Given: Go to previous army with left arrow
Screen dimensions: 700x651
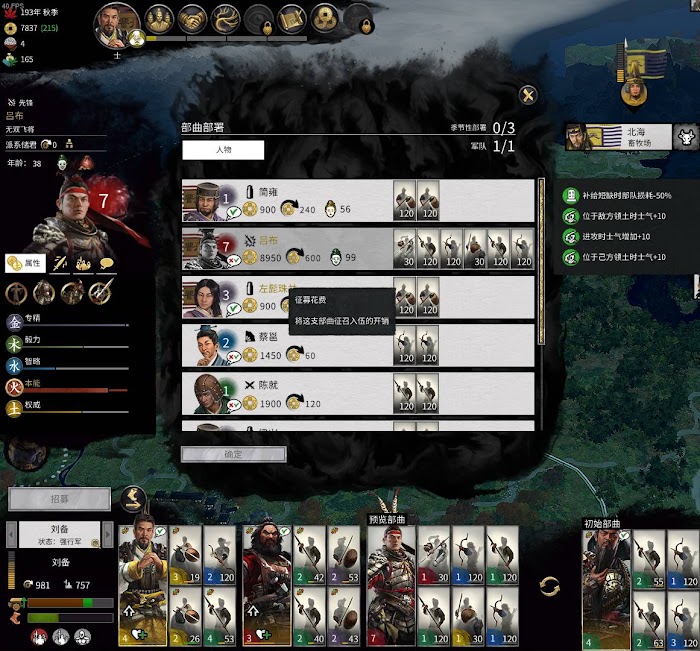Looking at the screenshot, I should [x=12, y=534].
